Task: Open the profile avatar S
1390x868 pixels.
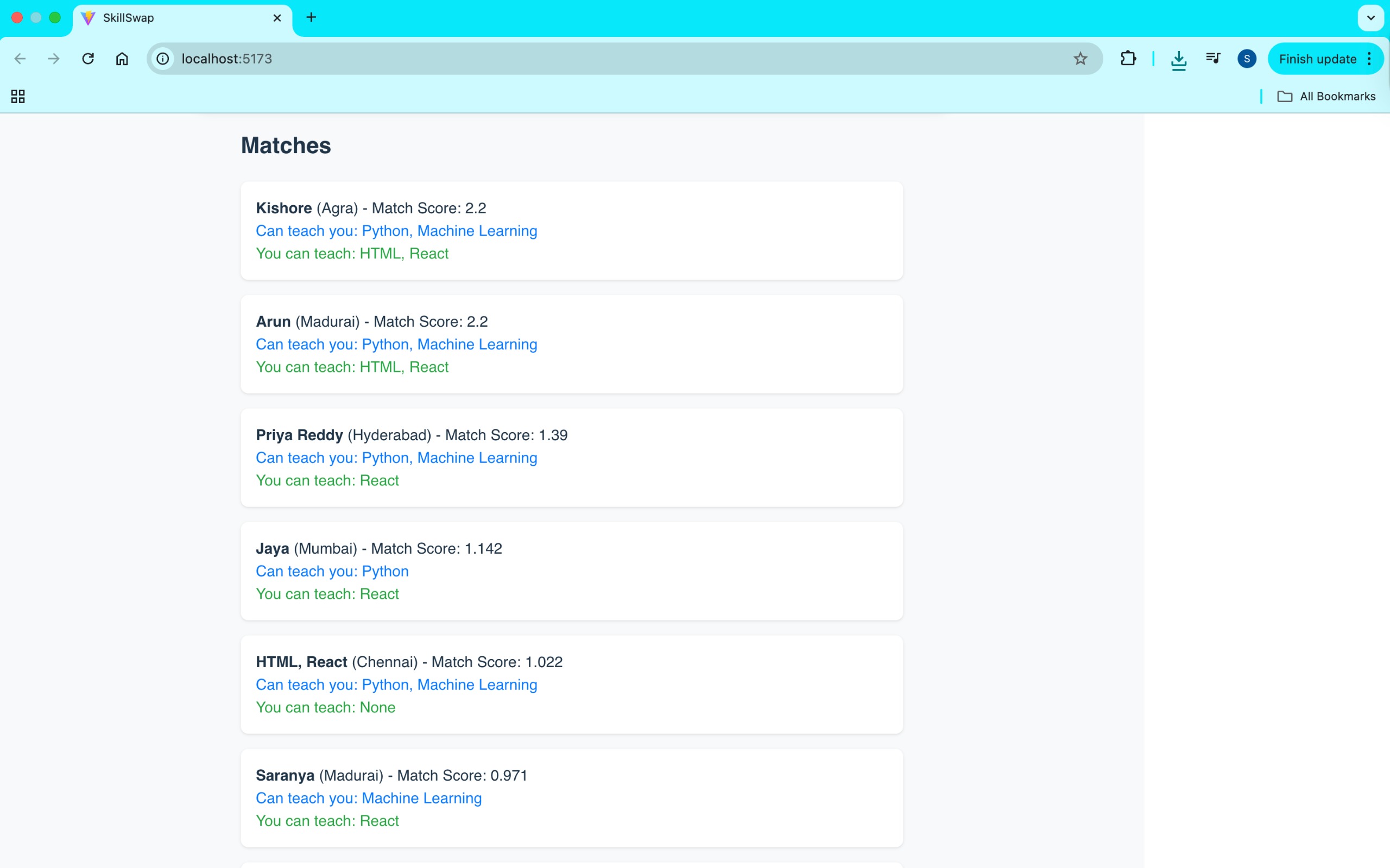Action: (1247, 59)
